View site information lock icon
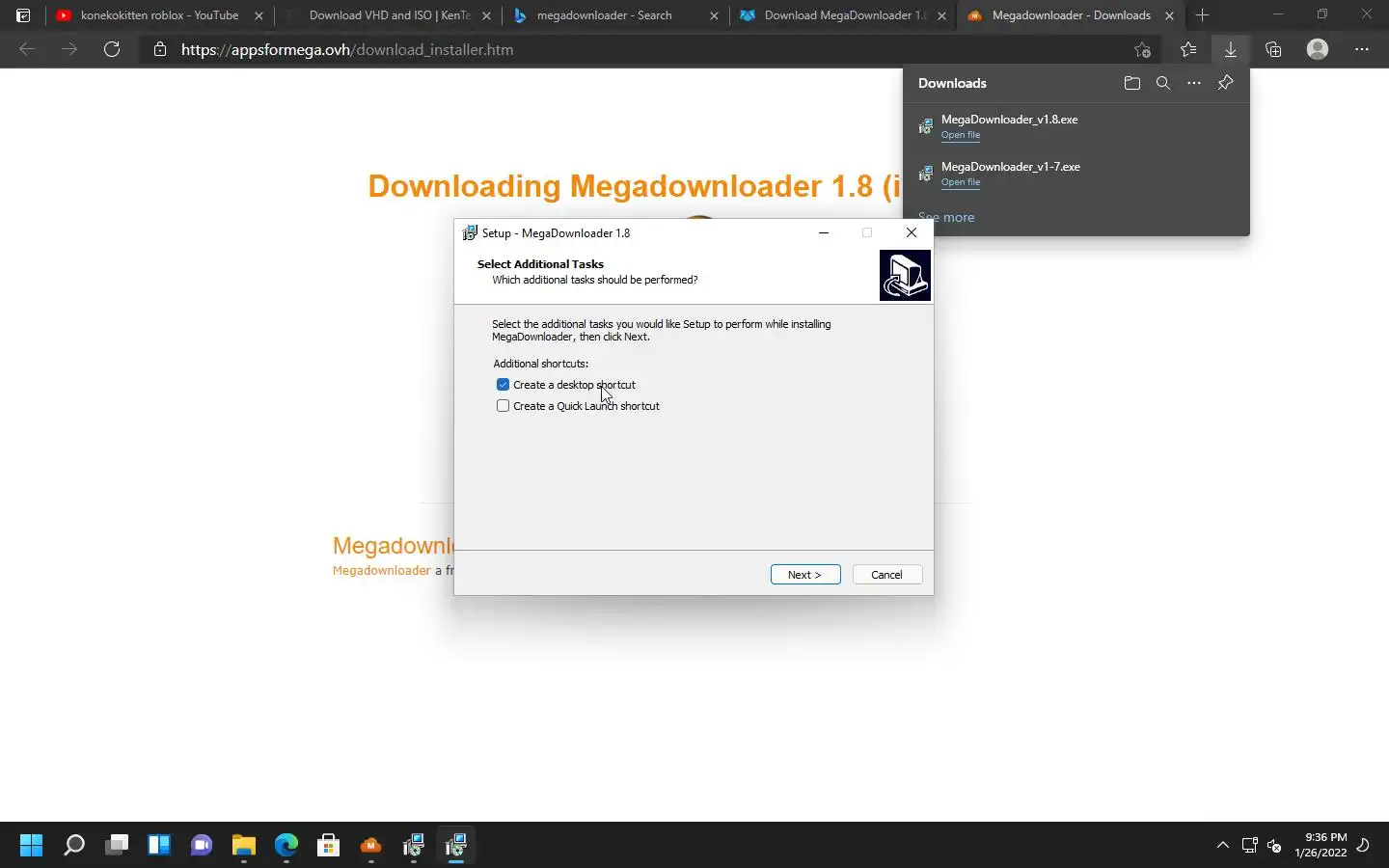Image resolution: width=1389 pixels, height=868 pixels. (x=160, y=49)
